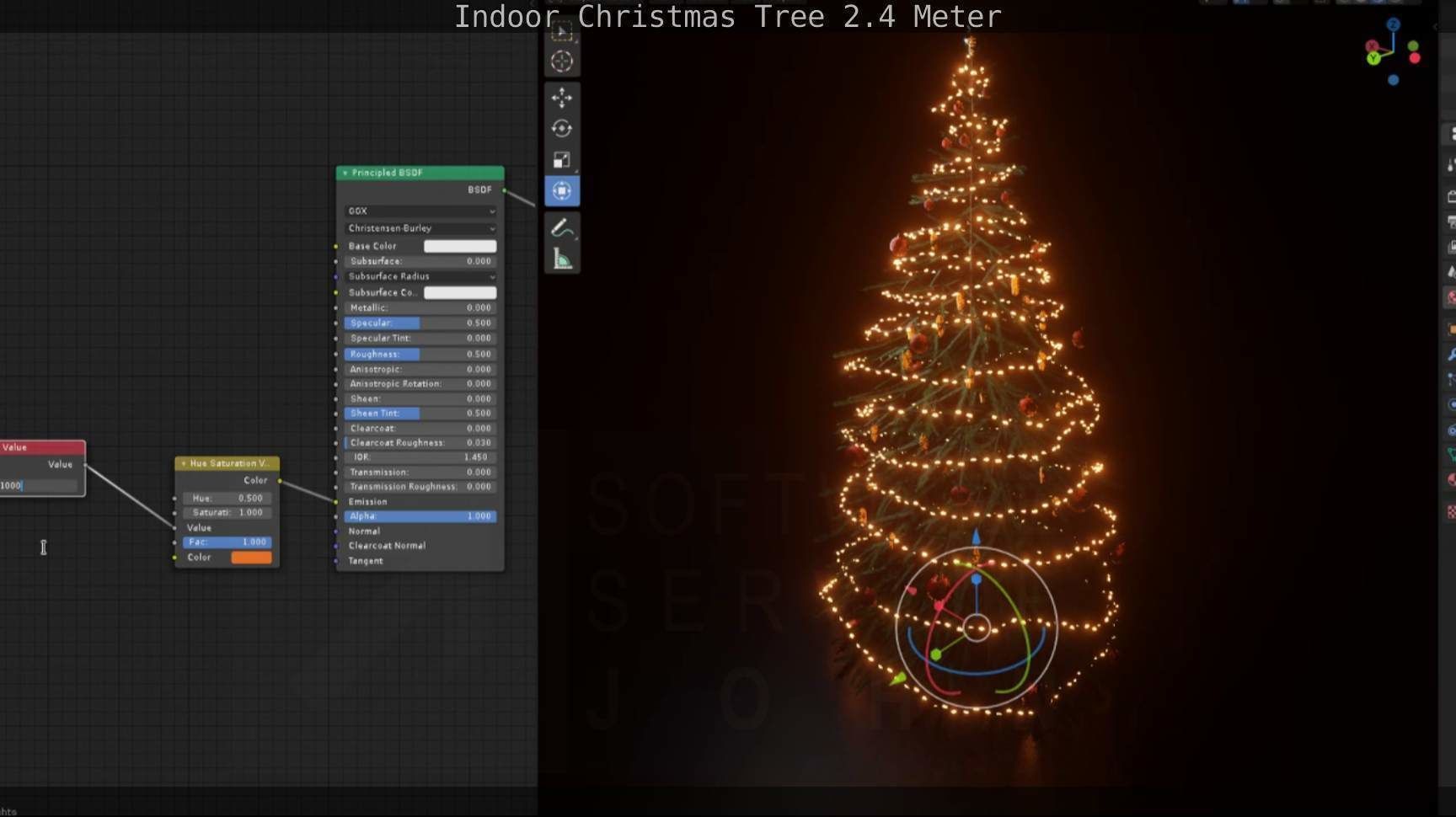
Task: Click the negative Z blue dot on gizmo
Action: pyautogui.click(x=1393, y=80)
